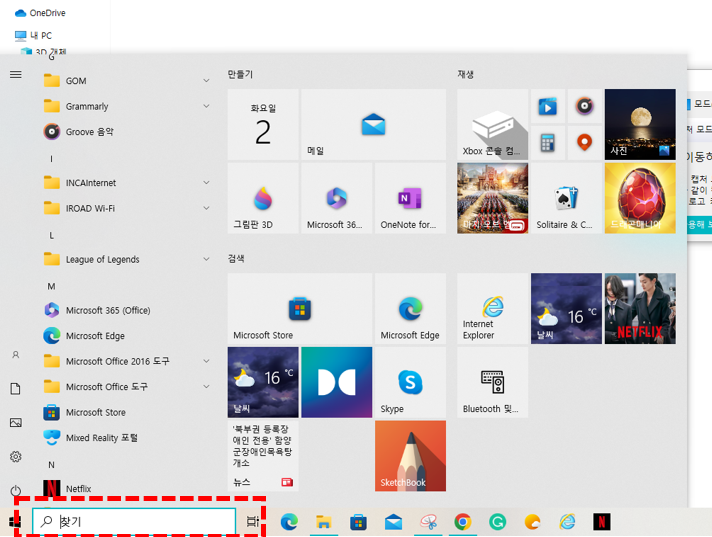
Task: Expand the start menu hamburger
Action: coord(15,74)
